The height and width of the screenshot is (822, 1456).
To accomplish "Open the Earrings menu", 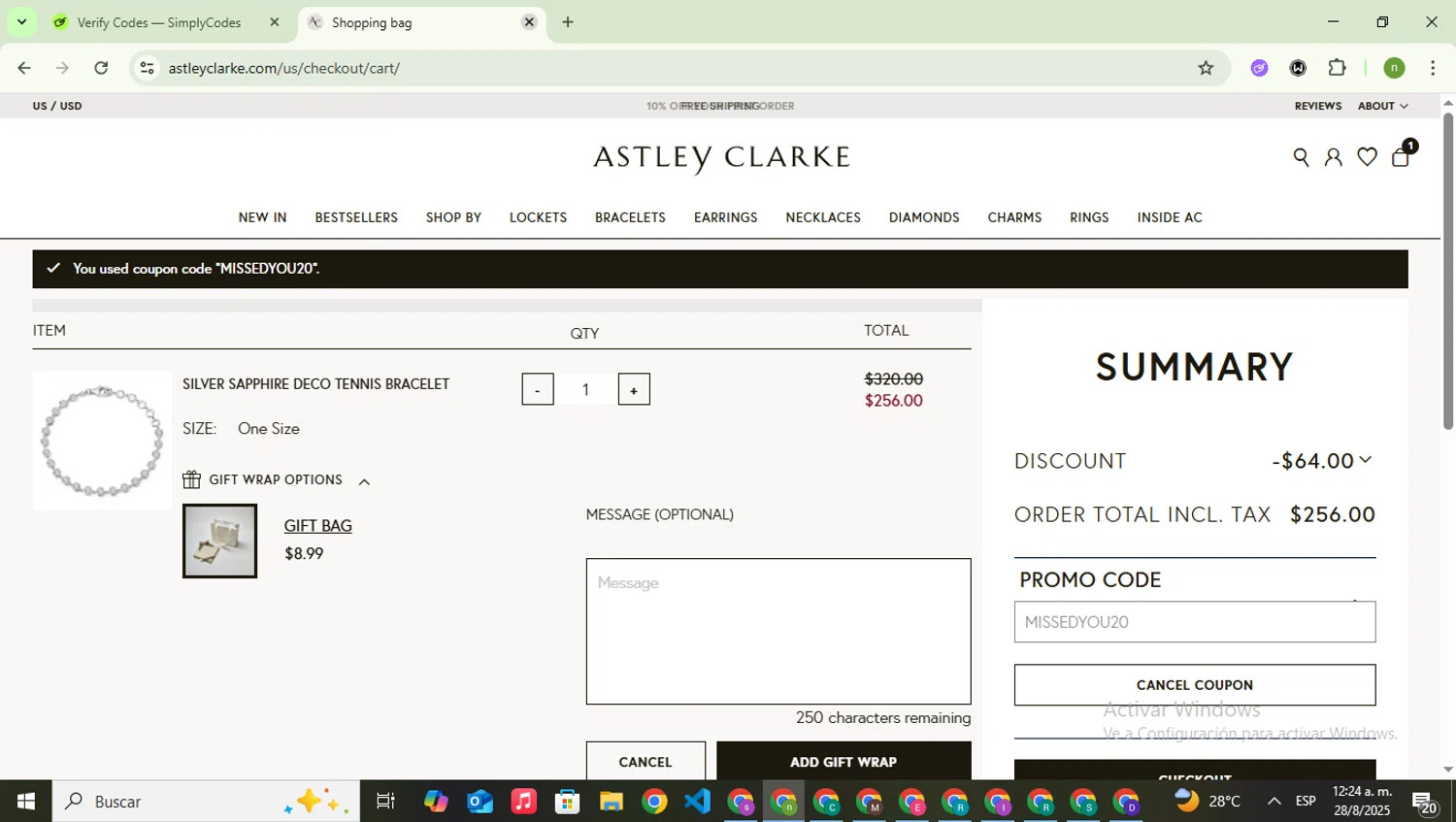I will coord(725,217).
